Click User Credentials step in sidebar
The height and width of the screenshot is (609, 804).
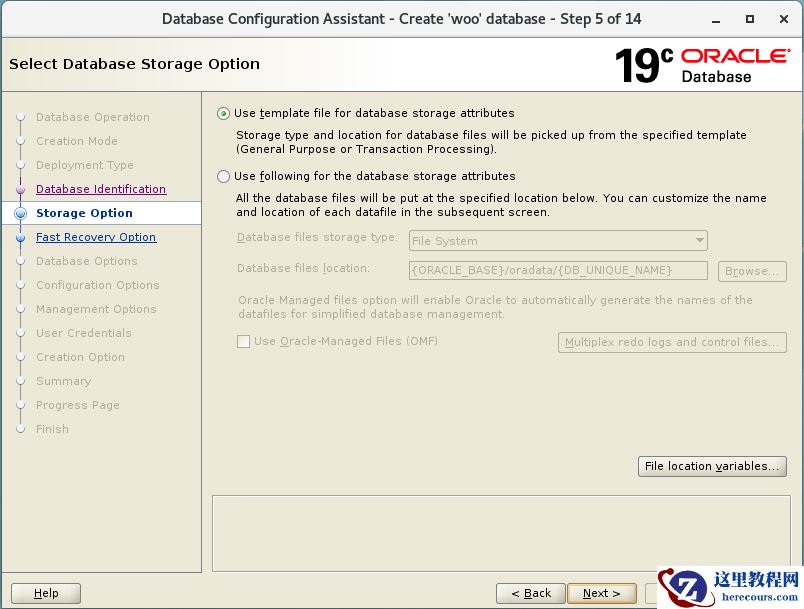(x=84, y=333)
